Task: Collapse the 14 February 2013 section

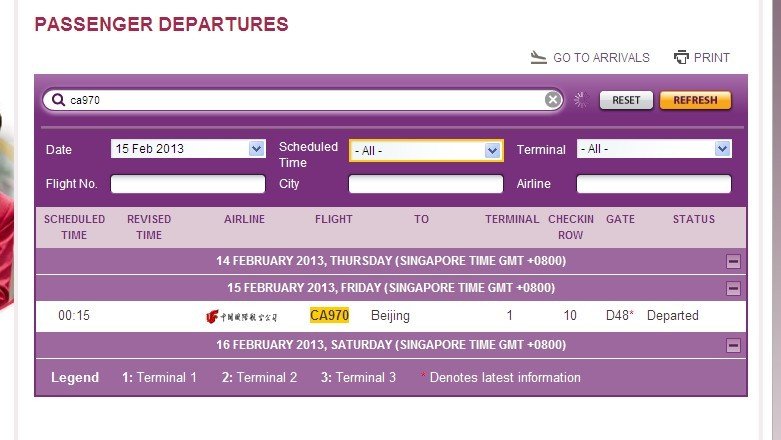Action: tap(734, 262)
